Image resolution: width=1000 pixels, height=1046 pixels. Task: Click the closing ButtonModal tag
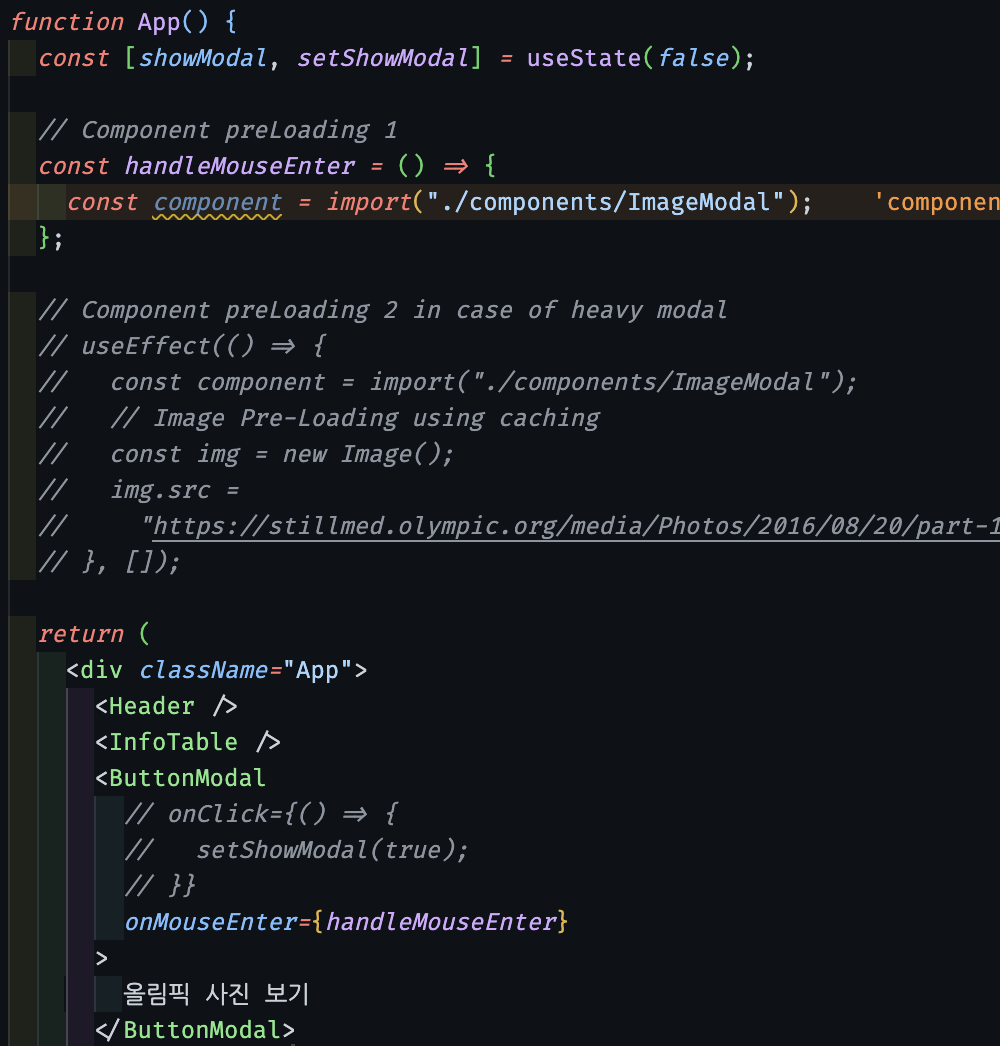(195, 1030)
